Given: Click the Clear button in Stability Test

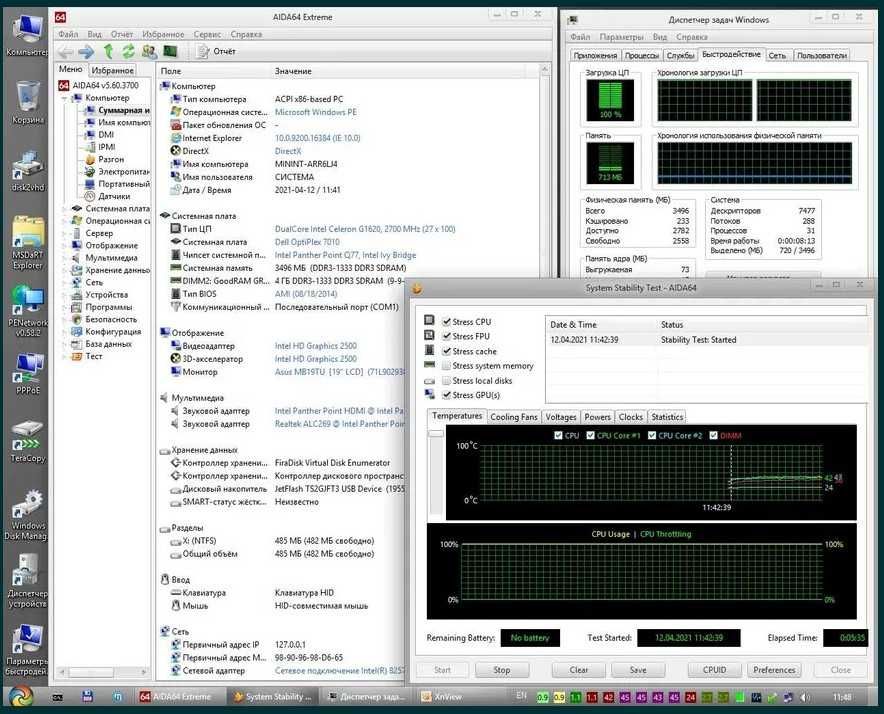Looking at the screenshot, I should pos(579,670).
